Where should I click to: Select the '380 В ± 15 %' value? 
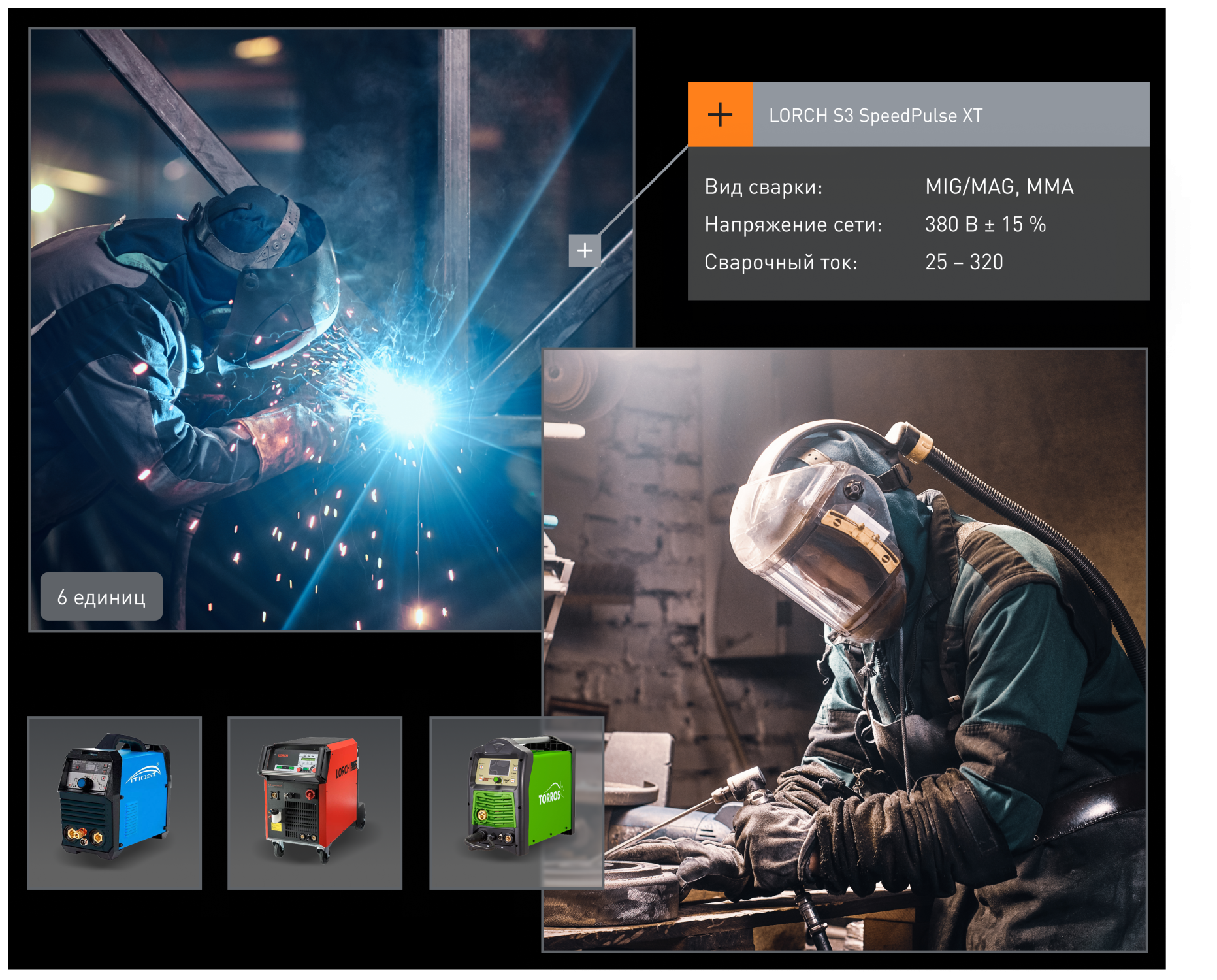985,225
